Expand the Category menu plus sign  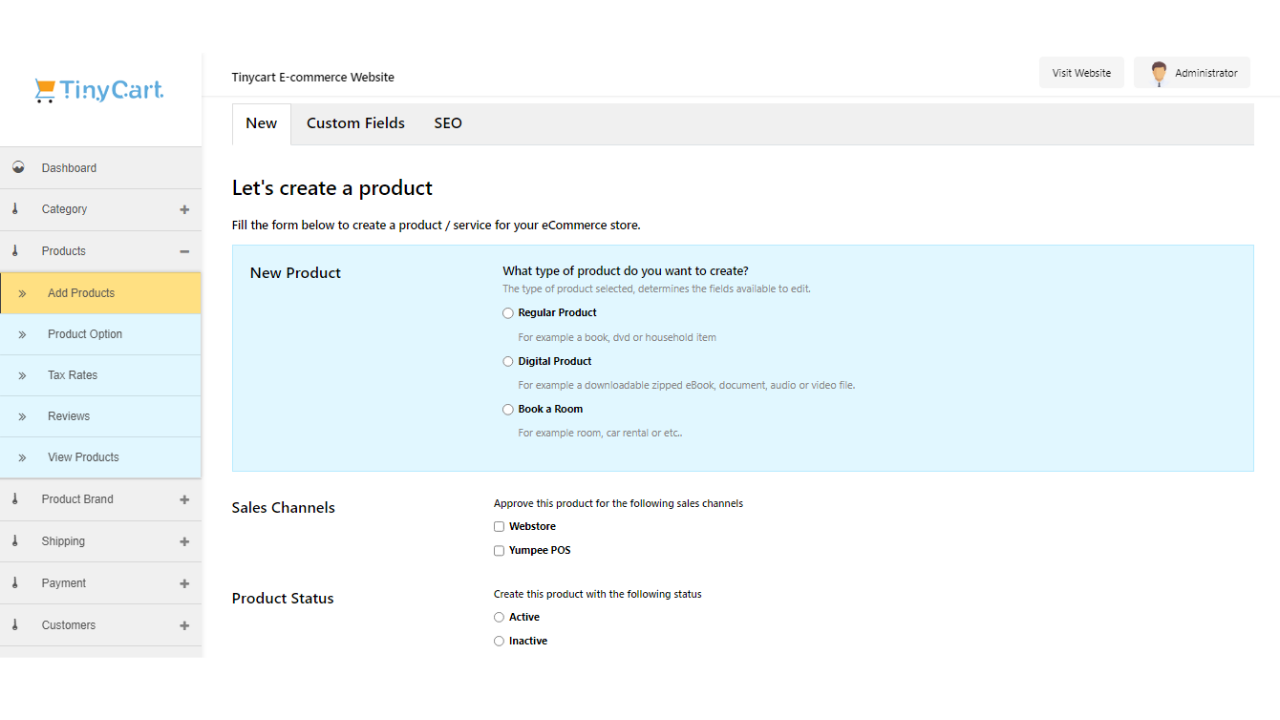184,209
